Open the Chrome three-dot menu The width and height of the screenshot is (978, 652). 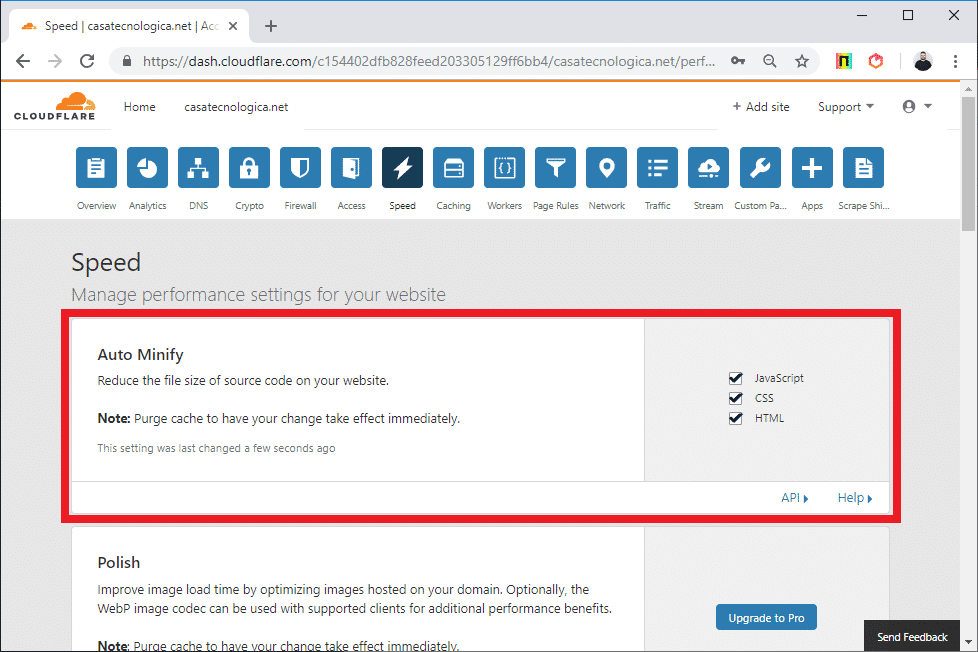pyautogui.click(x=955, y=61)
